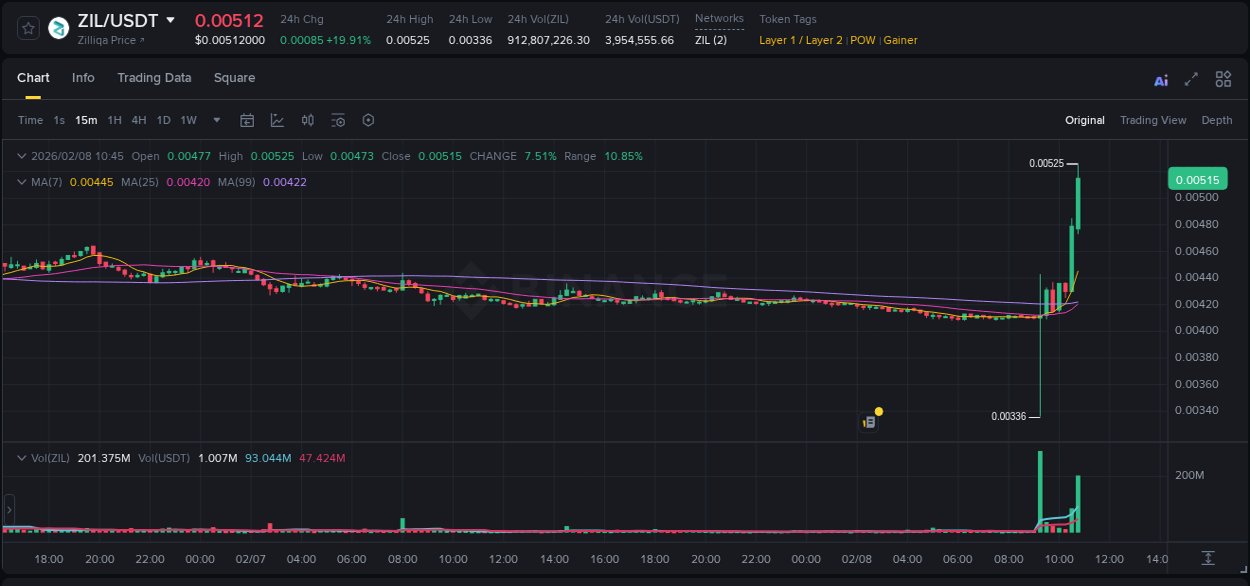Open the Info tab
Viewport: 1250px width, 586px height.
[x=83, y=78]
